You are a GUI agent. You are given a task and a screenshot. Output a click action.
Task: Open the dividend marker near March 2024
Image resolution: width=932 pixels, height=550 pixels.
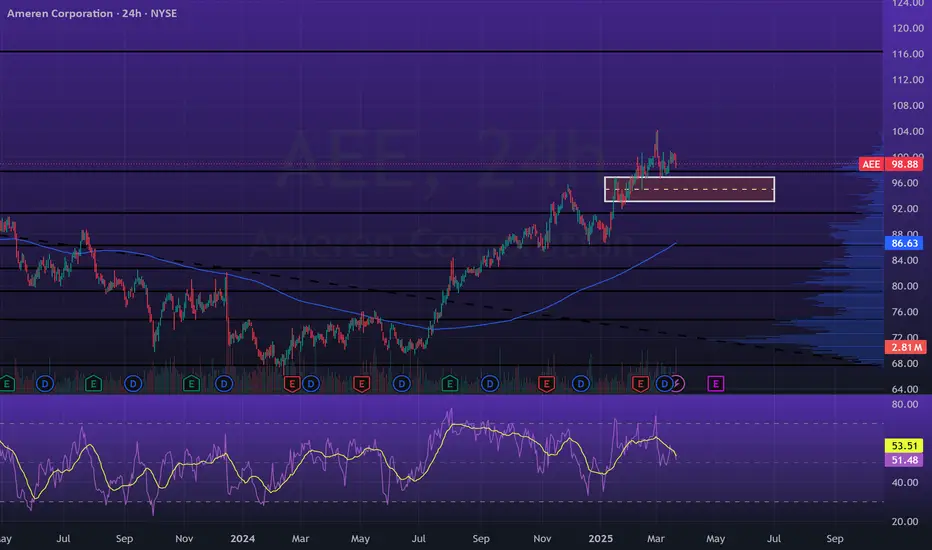pos(310,384)
